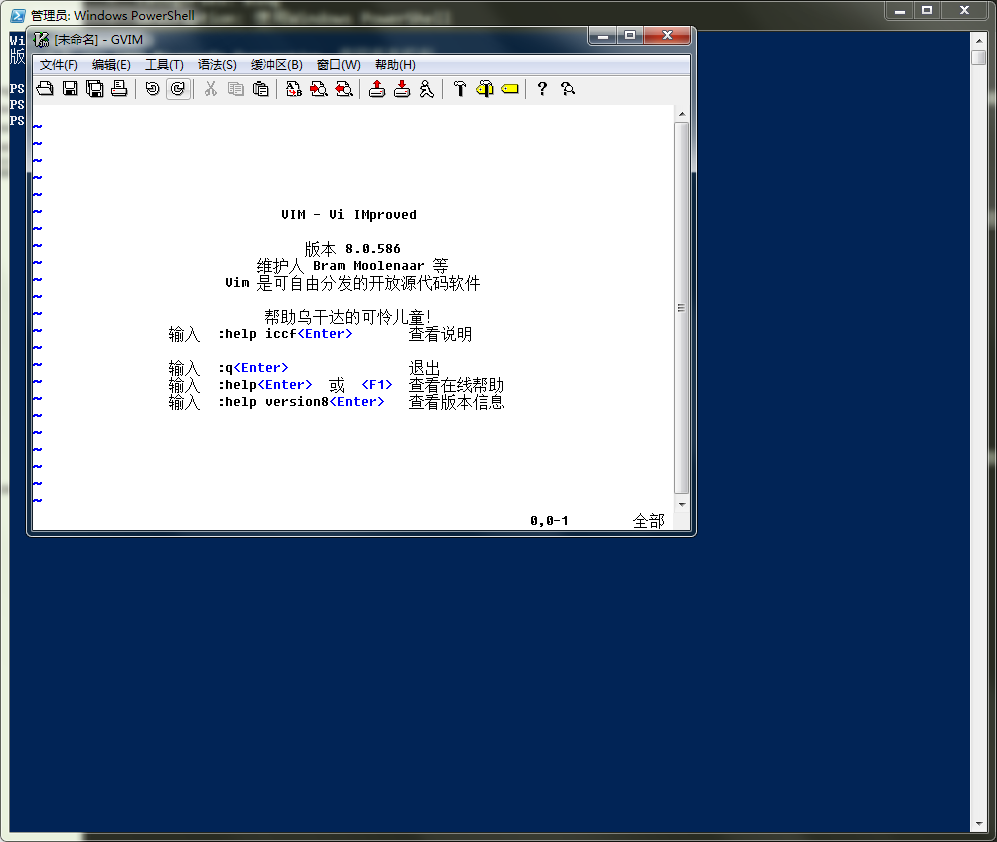The width and height of the screenshot is (997, 842).
Task: Click the Find and Replace icon
Action: click(294, 89)
